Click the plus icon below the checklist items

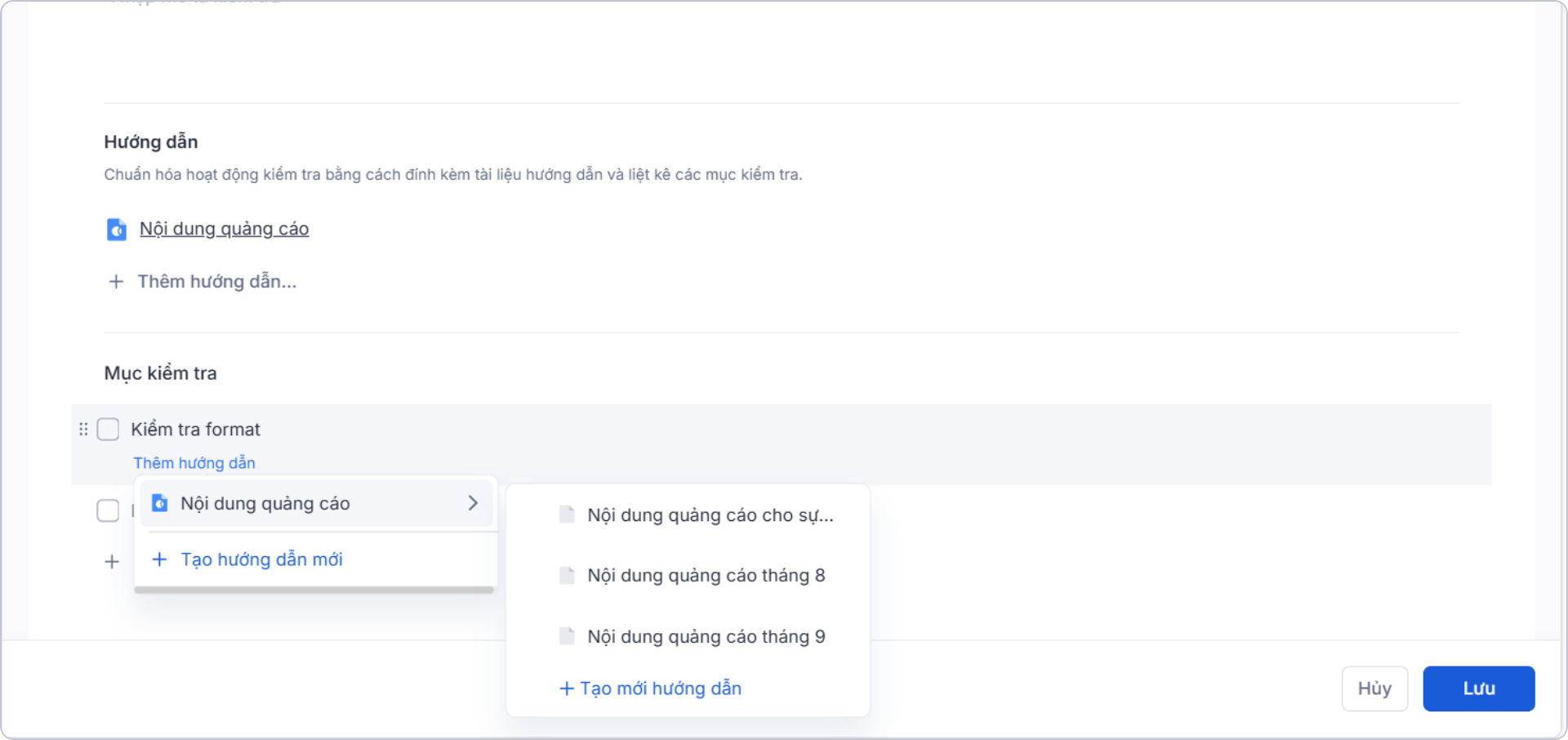(112, 561)
